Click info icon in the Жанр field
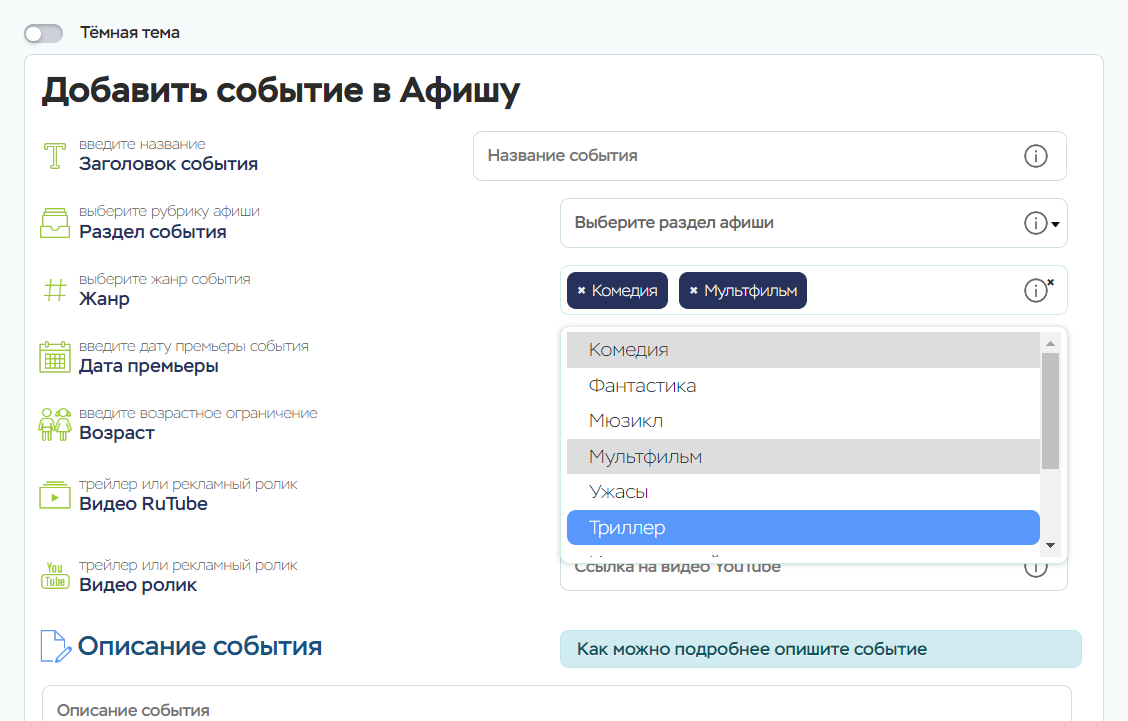This screenshot has height=721, width=1128. click(x=1035, y=291)
